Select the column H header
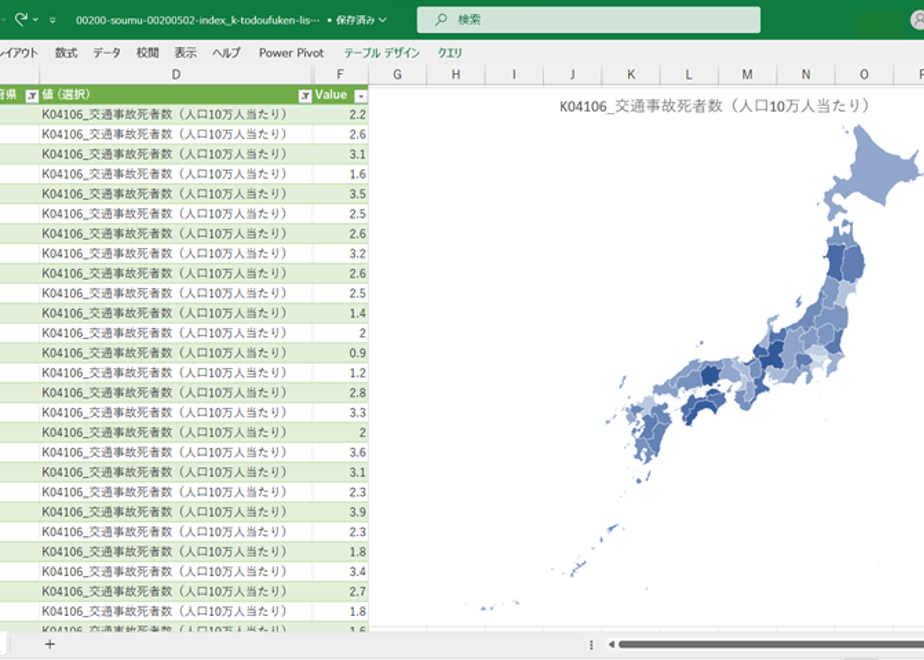Viewport: 924px width, 660px height. coord(456,74)
